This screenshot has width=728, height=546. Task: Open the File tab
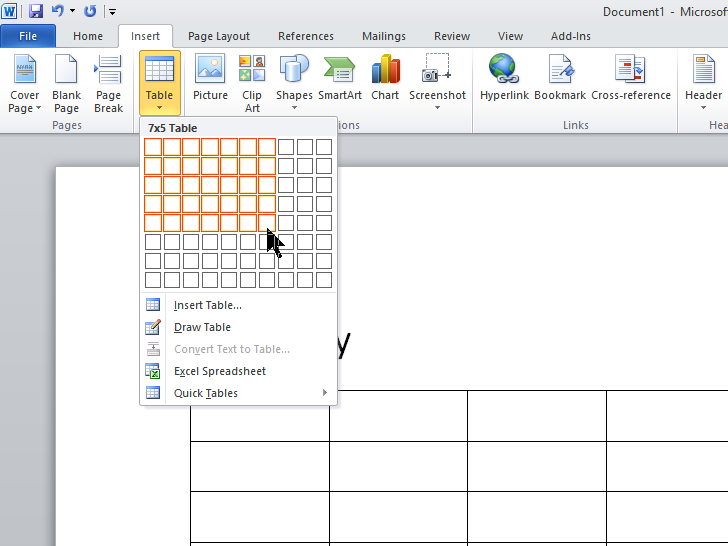(28, 36)
